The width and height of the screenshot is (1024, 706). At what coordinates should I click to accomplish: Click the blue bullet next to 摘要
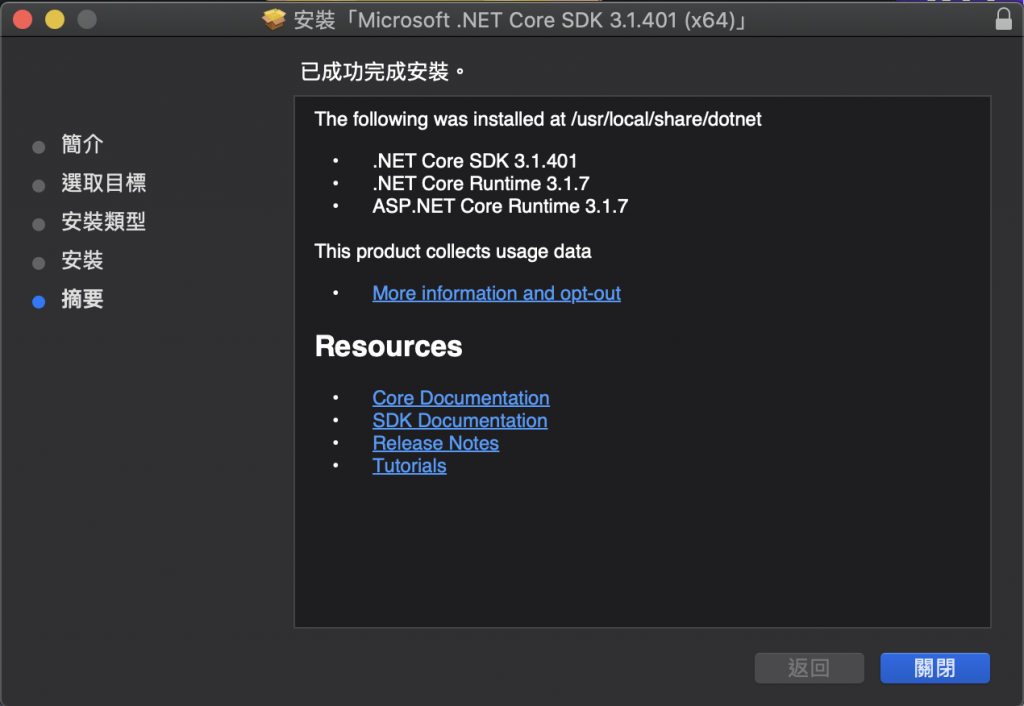click(x=39, y=302)
